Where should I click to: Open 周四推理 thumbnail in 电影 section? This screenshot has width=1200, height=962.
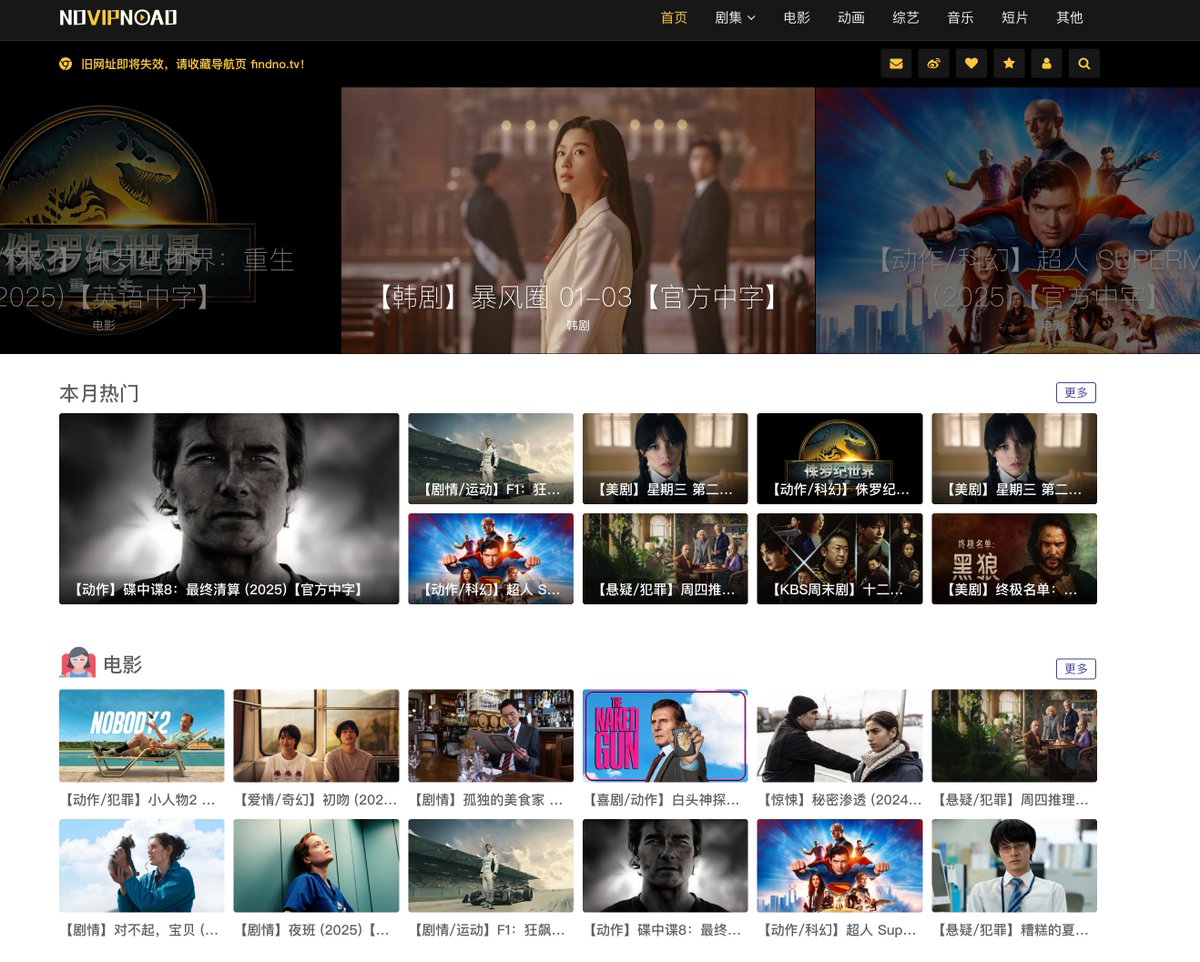1014,736
